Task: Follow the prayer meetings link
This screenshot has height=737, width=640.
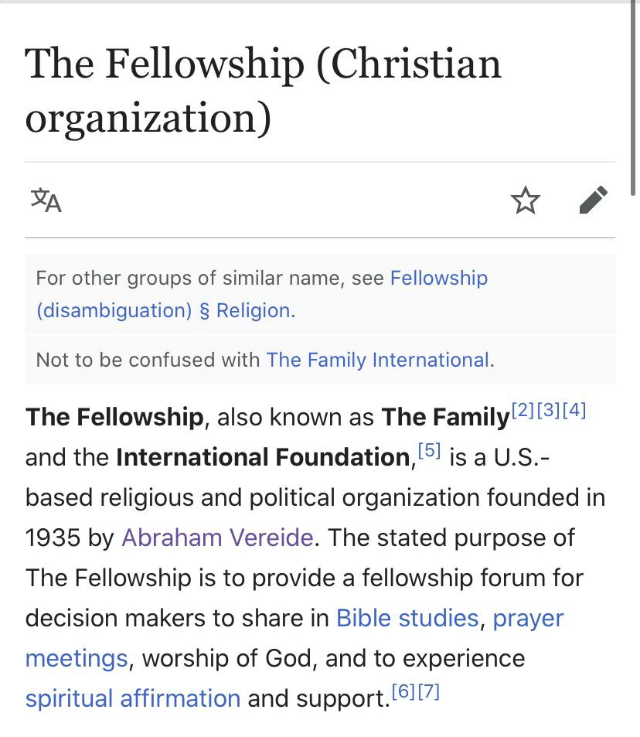Action: click(x=294, y=638)
